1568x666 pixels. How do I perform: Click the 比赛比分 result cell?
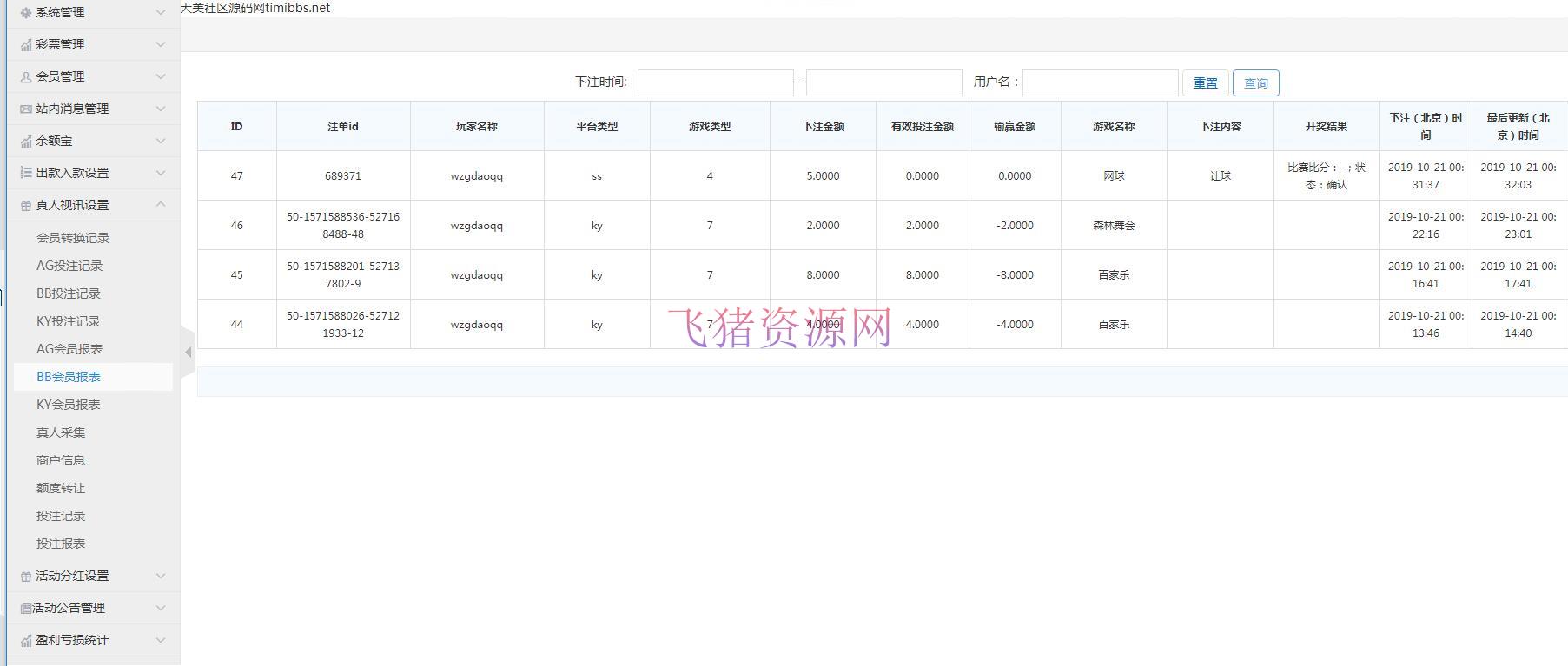(1327, 175)
